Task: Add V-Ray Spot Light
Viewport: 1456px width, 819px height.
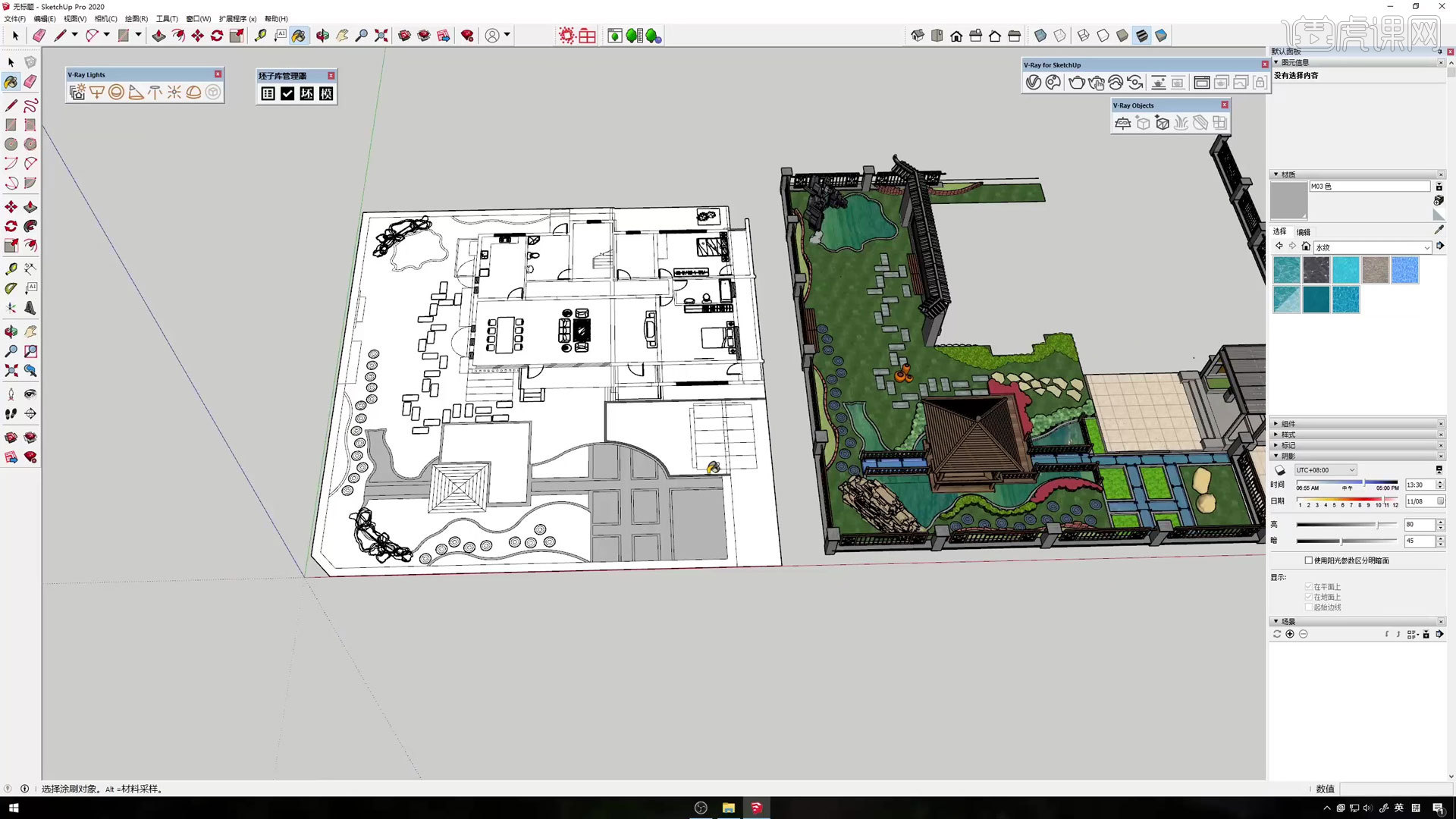Action: tap(136, 93)
